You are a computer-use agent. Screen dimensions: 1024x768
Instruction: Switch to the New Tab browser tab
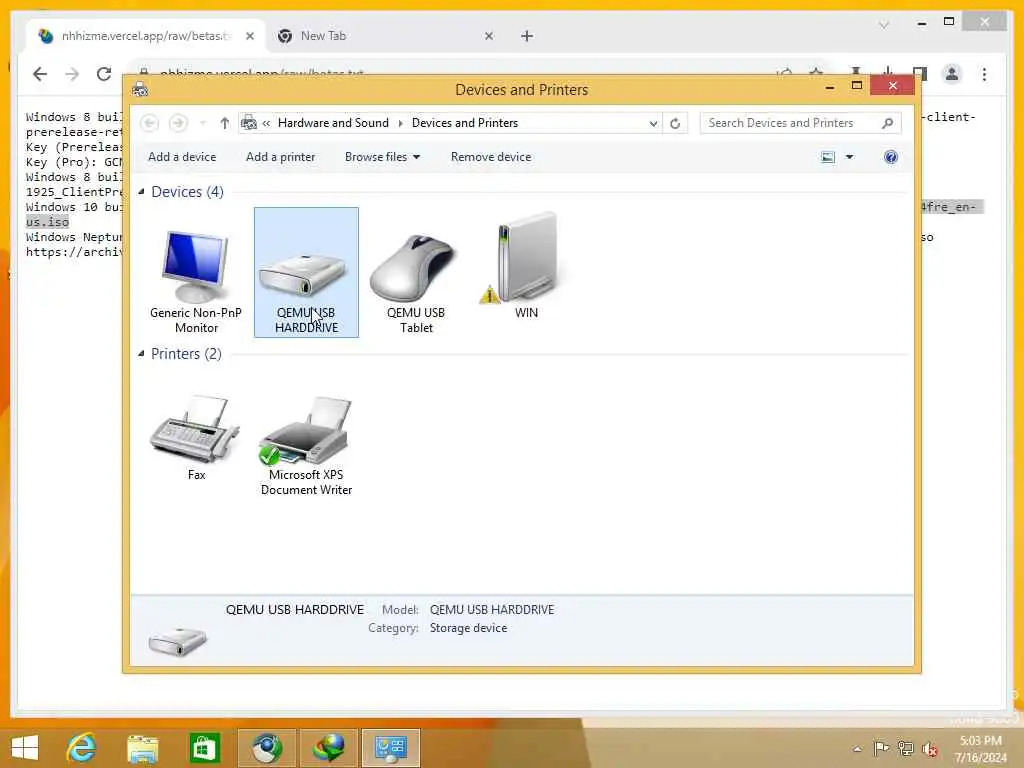(385, 36)
